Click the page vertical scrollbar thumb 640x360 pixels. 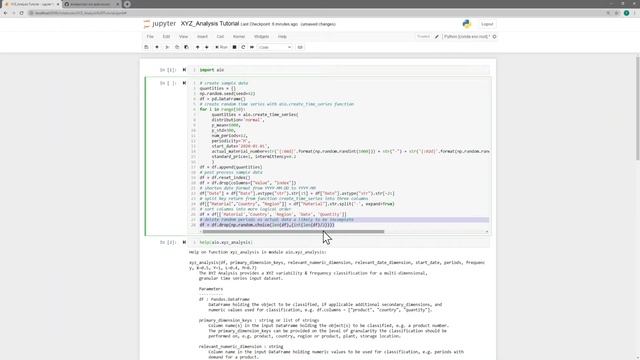(x=638, y=108)
